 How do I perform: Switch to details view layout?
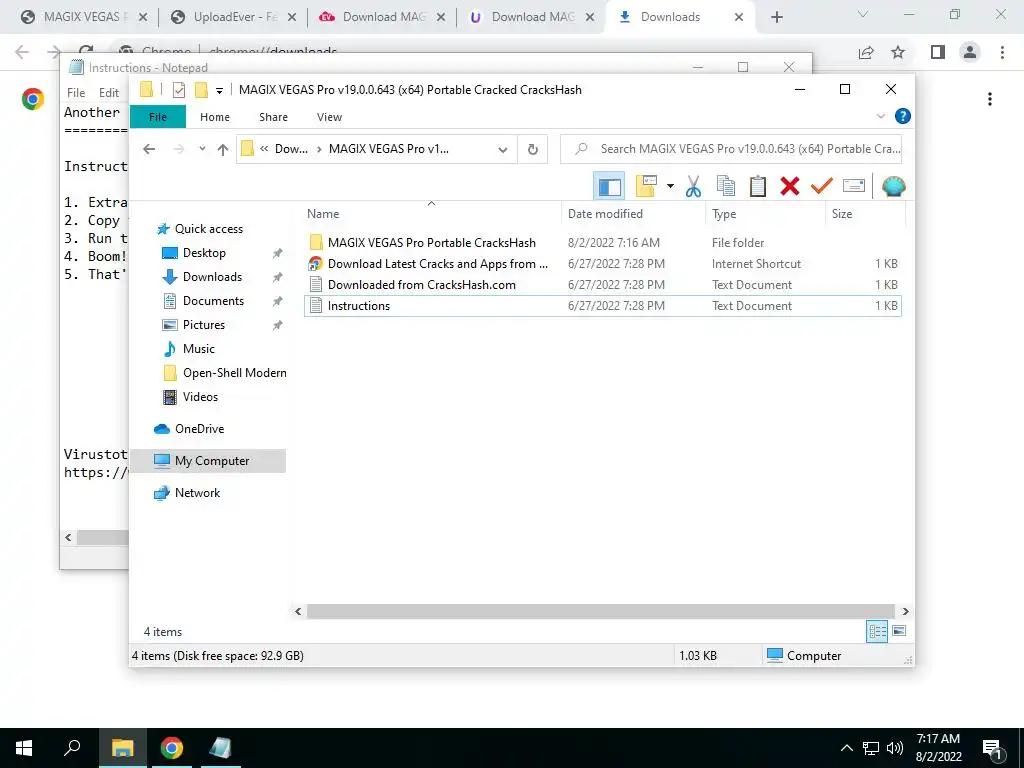click(x=877, y=632)
